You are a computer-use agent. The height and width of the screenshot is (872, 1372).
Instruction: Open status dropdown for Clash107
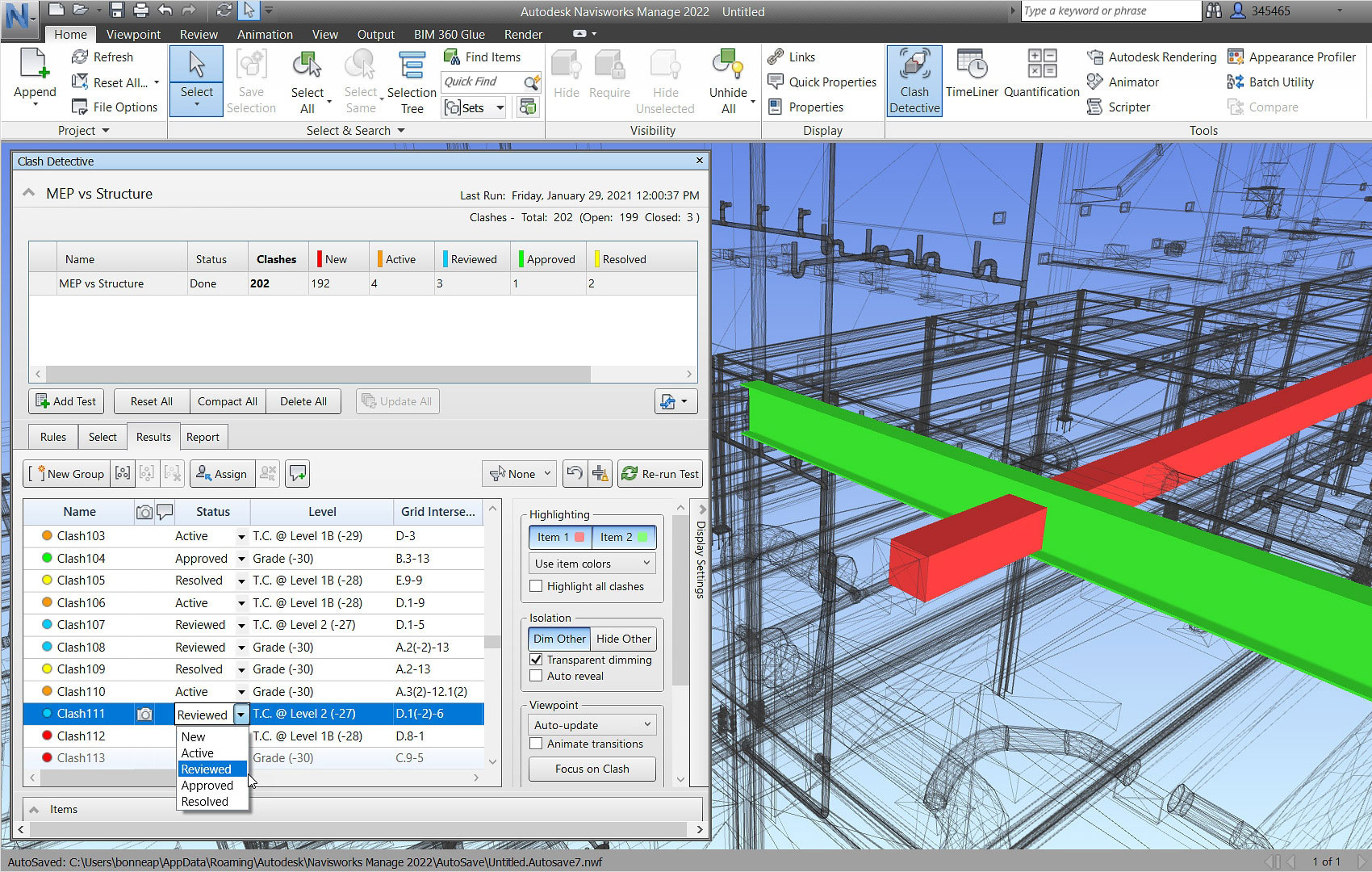[241, 625]
